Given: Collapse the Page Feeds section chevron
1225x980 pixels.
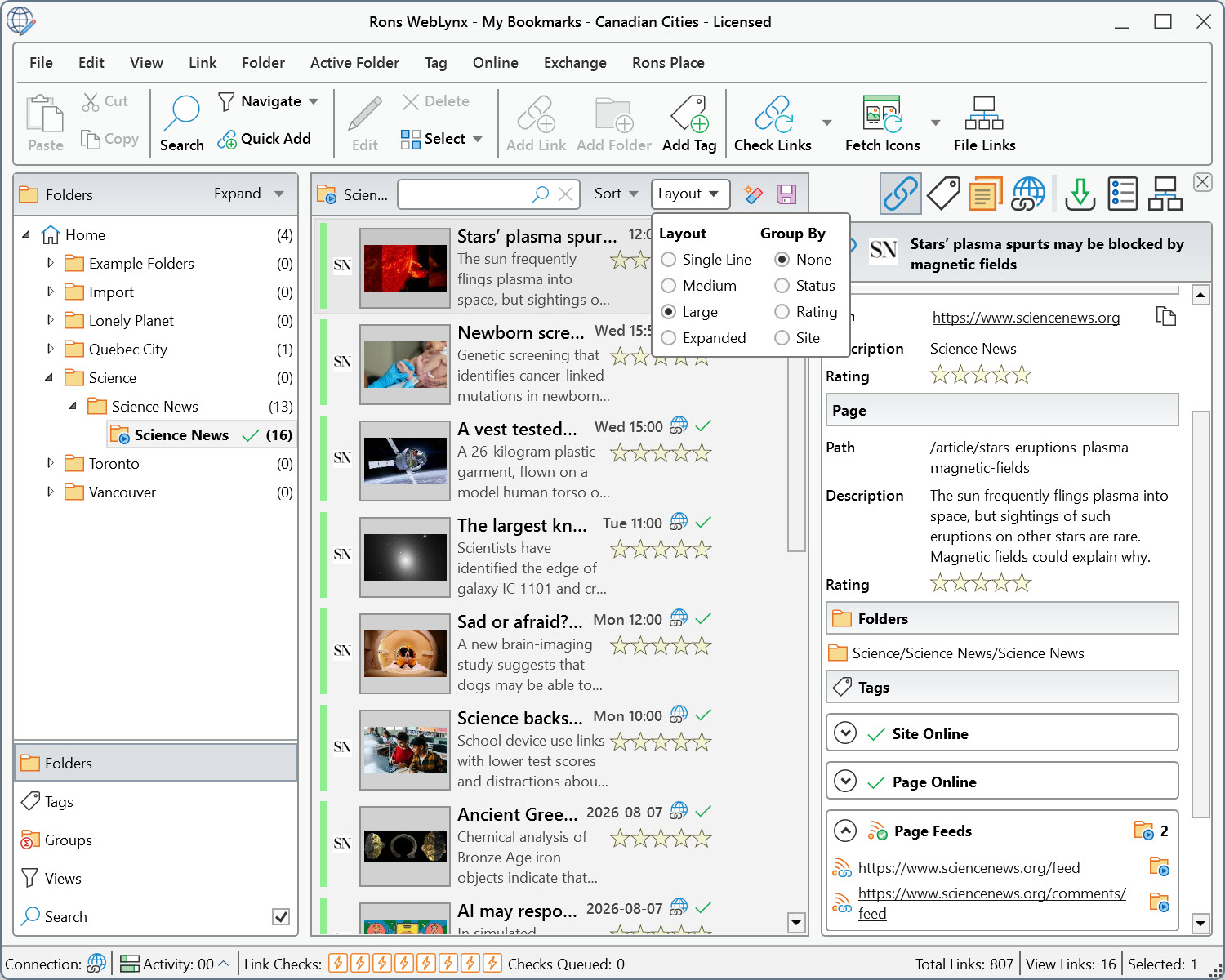Looking at the screenshot, I should point(845,831).
